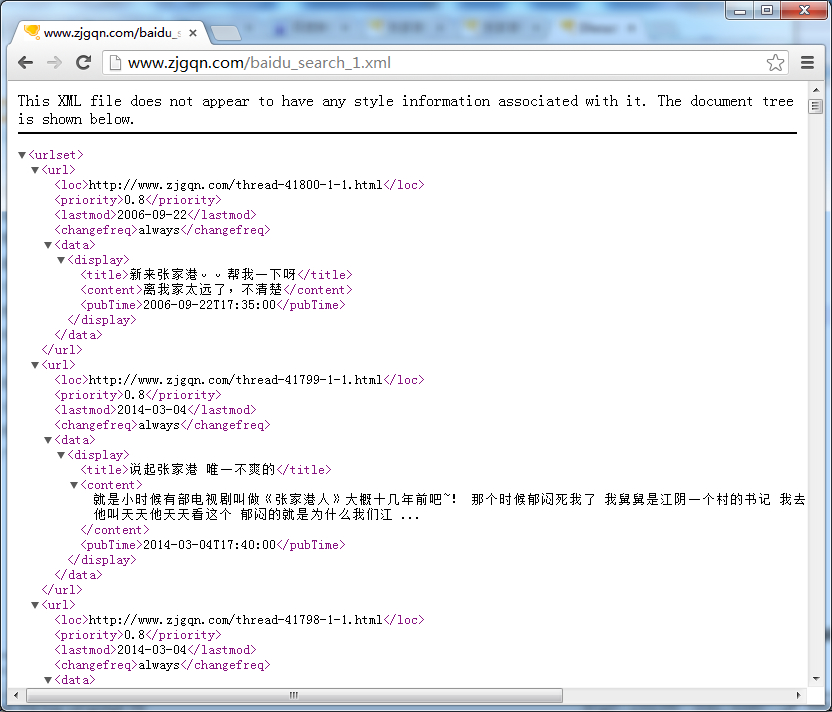Image resolution: width=832 pixels, height=712 pixels.
Task: Open the Chrome hamburger menu
Action: click(x=808, y=63)
